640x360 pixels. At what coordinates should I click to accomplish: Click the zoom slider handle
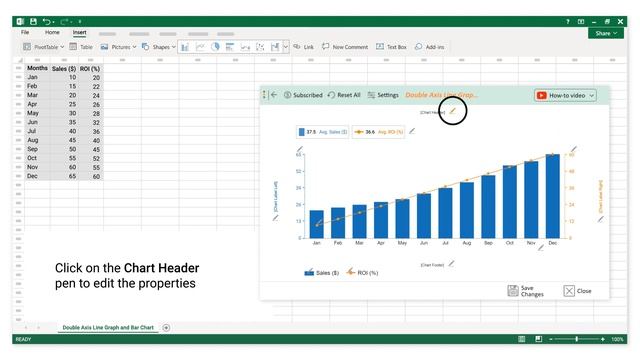[x=576, y=339]
